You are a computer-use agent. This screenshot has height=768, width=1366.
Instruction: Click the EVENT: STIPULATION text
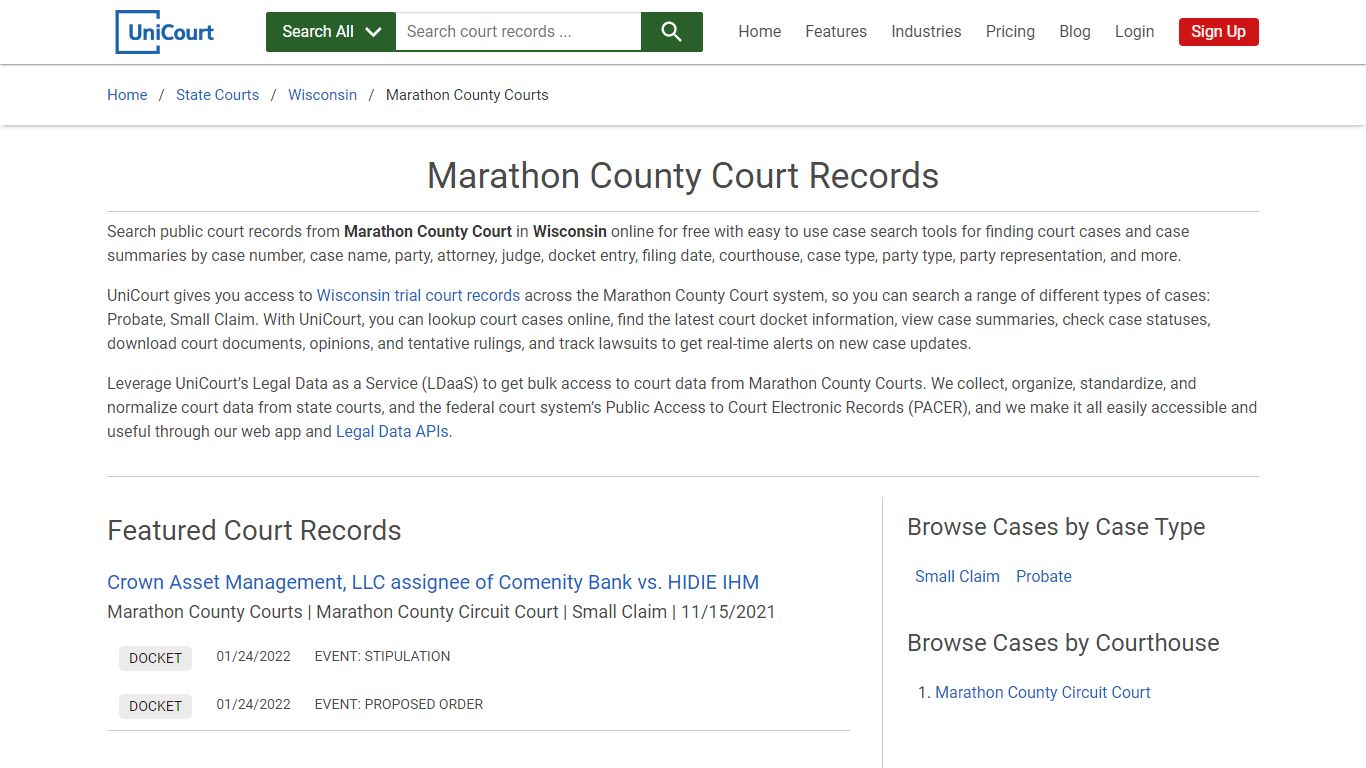coord(382,657)
